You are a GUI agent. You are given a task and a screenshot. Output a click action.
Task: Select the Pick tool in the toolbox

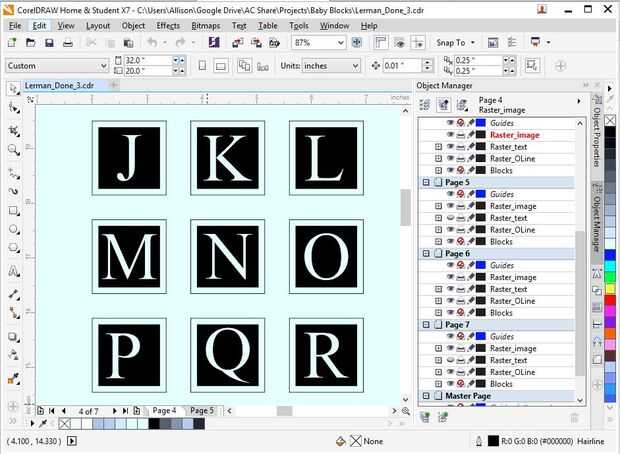point(13,89)
